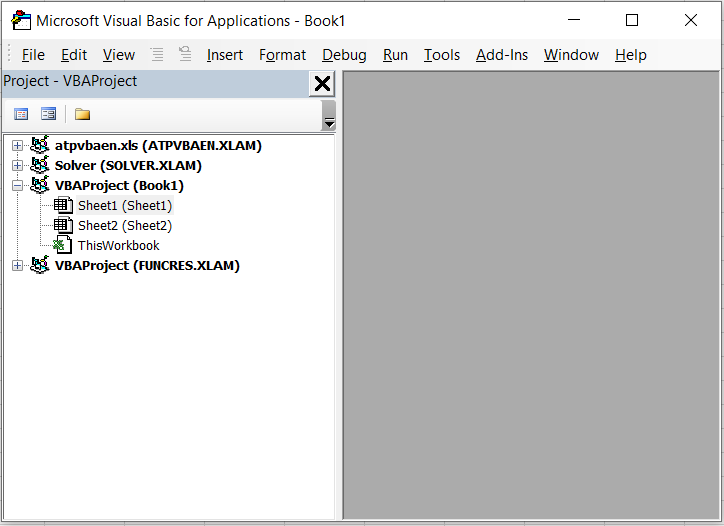The width and height of the screenshot is (724, 526).
Task: Toggle Folders view in Project panel
Action: point(82,114)
